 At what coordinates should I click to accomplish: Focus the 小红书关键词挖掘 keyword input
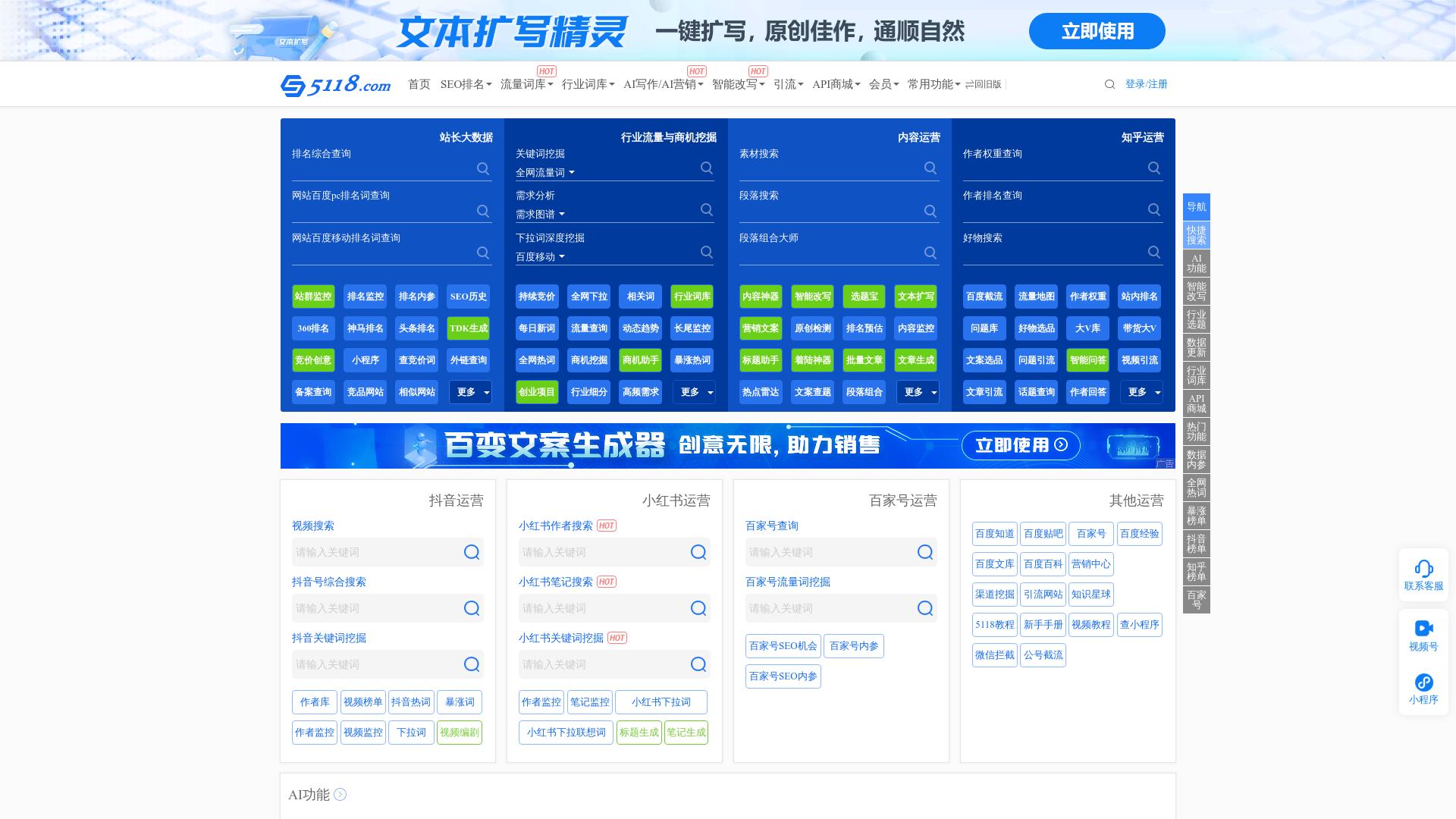614,664
